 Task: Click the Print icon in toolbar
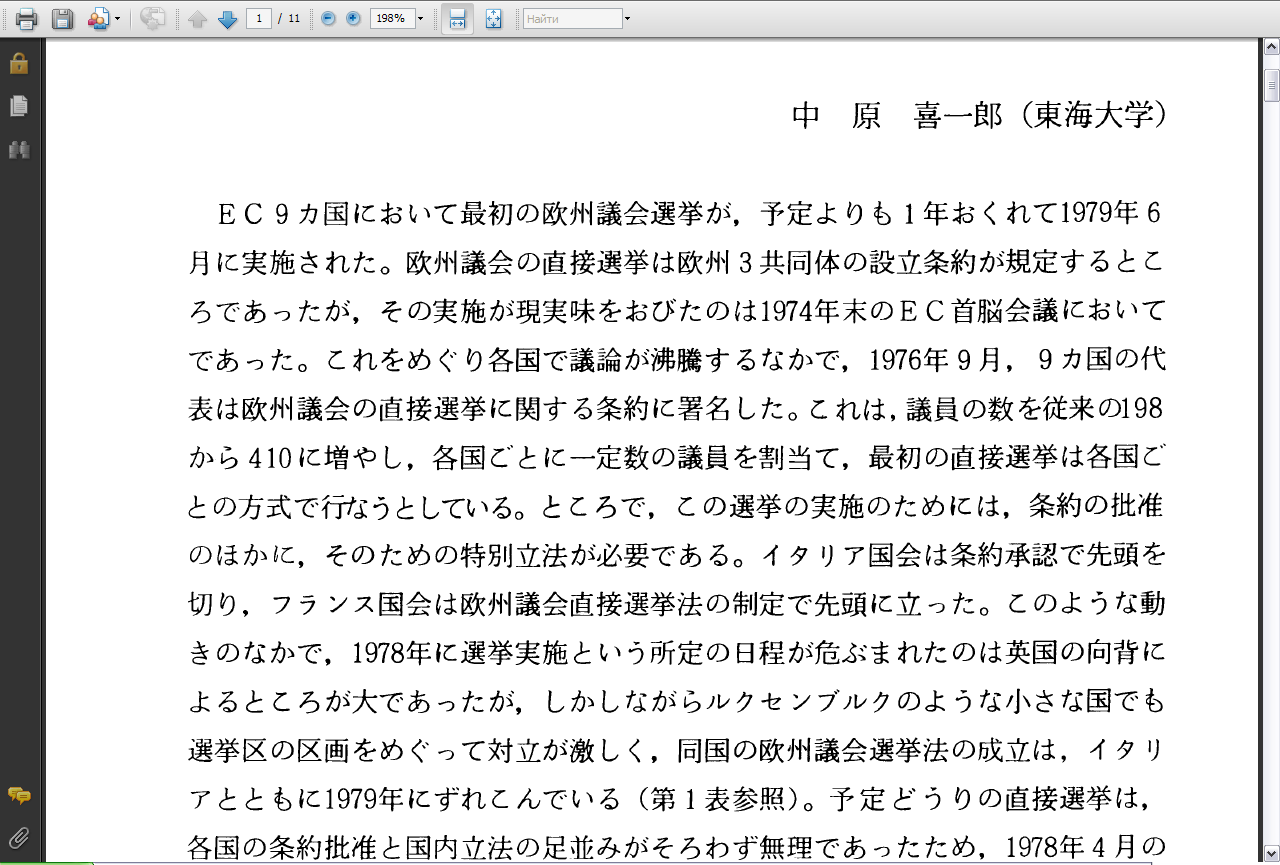coord(26,19)
